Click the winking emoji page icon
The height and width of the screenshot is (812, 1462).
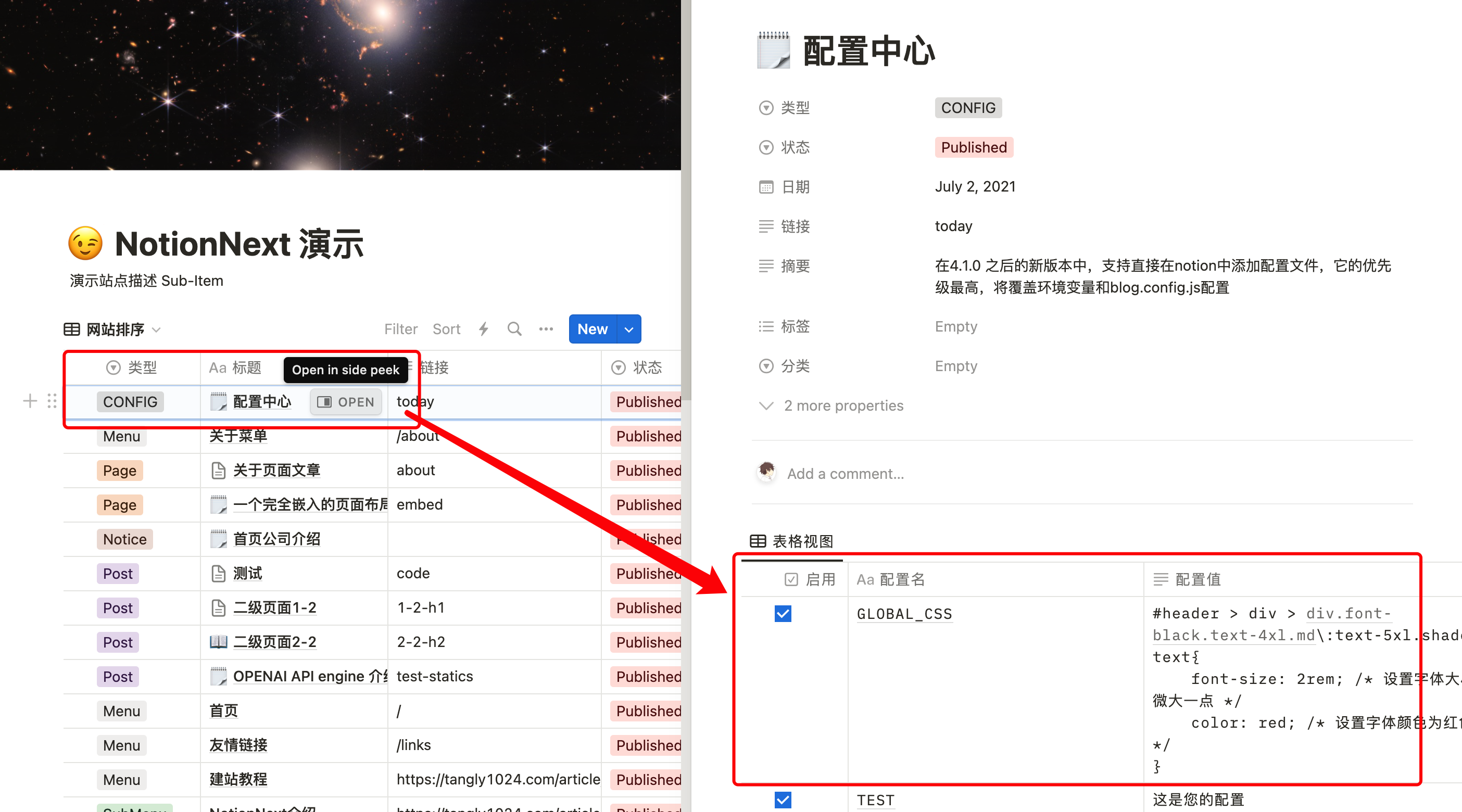point(85,244)
